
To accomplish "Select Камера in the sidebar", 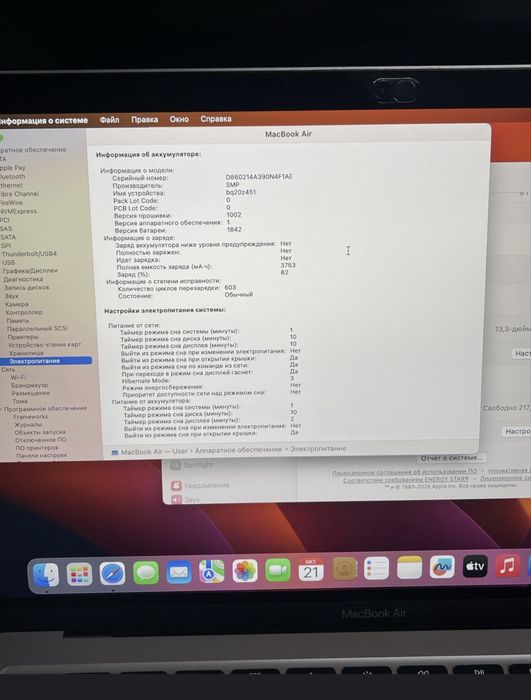I will coord(17,304).
